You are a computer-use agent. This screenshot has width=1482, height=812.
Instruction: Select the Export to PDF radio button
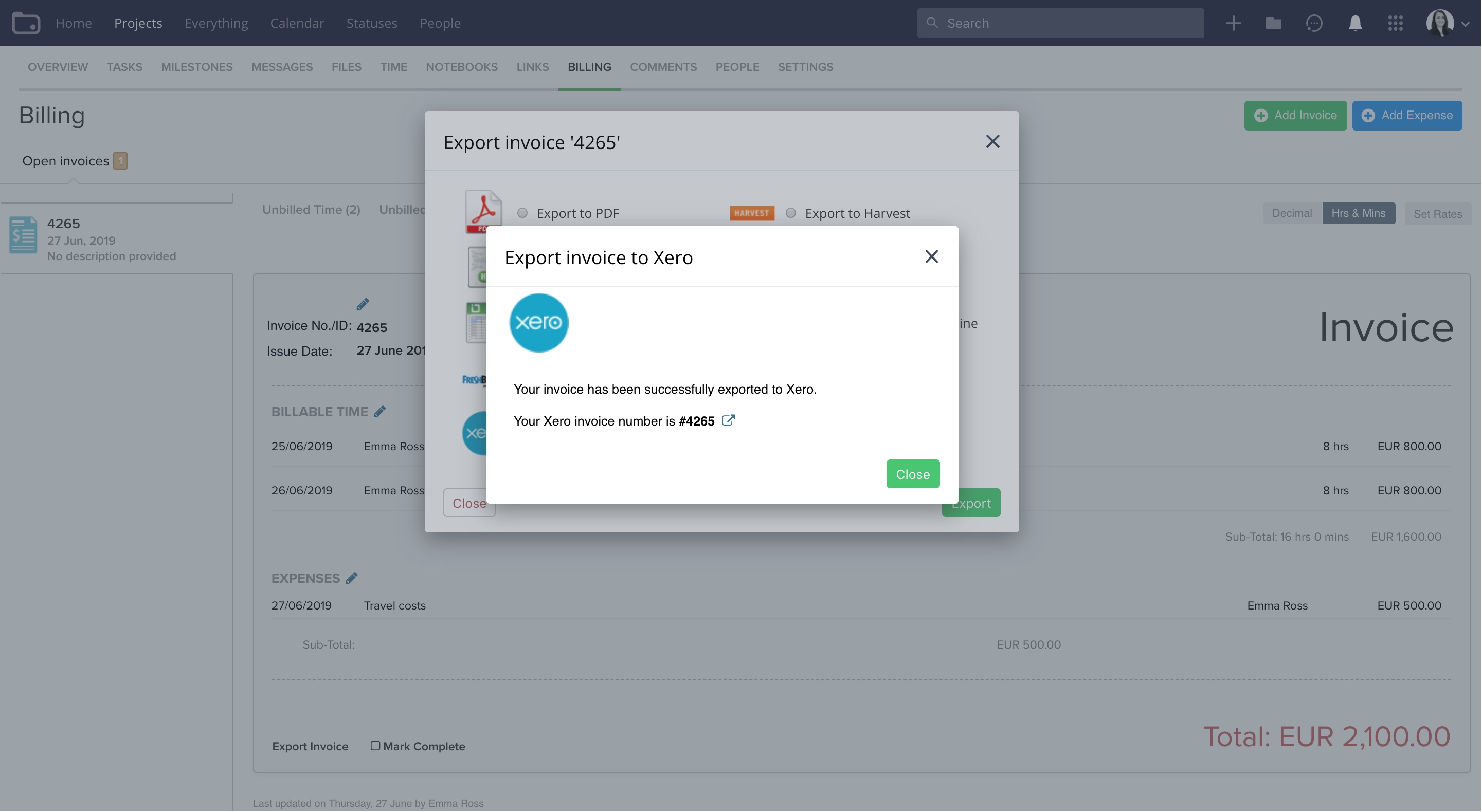pos(522,213)
